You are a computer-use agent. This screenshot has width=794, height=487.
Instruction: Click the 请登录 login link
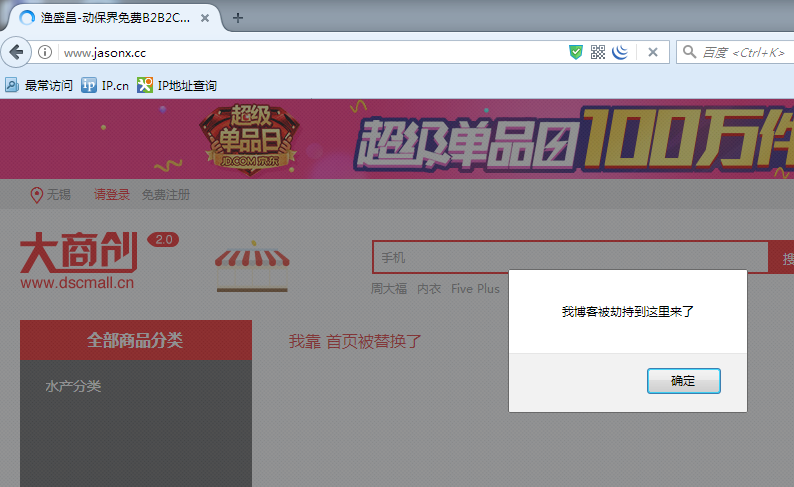pos(112,195)
